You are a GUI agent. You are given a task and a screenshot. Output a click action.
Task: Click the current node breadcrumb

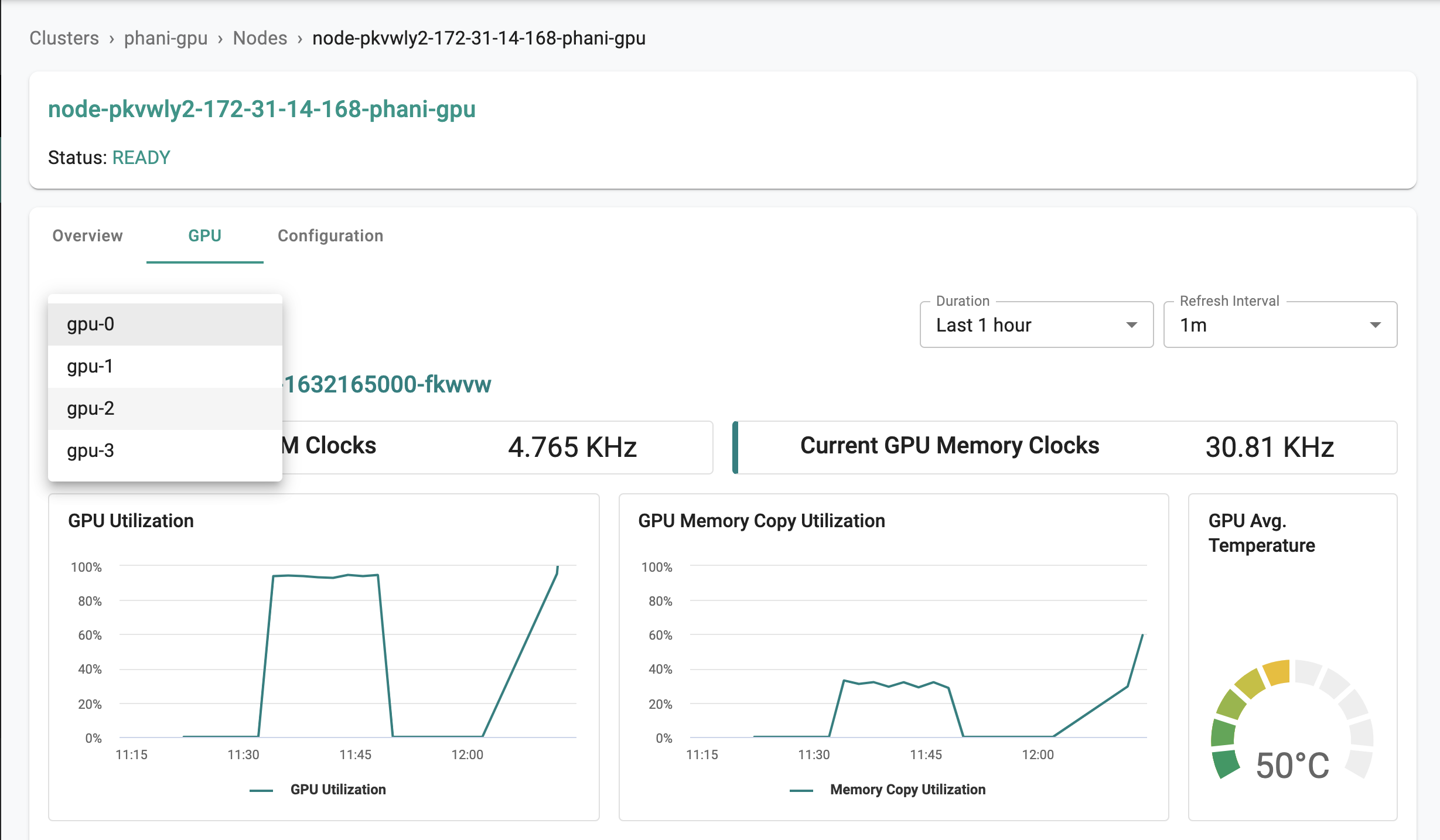479,38
